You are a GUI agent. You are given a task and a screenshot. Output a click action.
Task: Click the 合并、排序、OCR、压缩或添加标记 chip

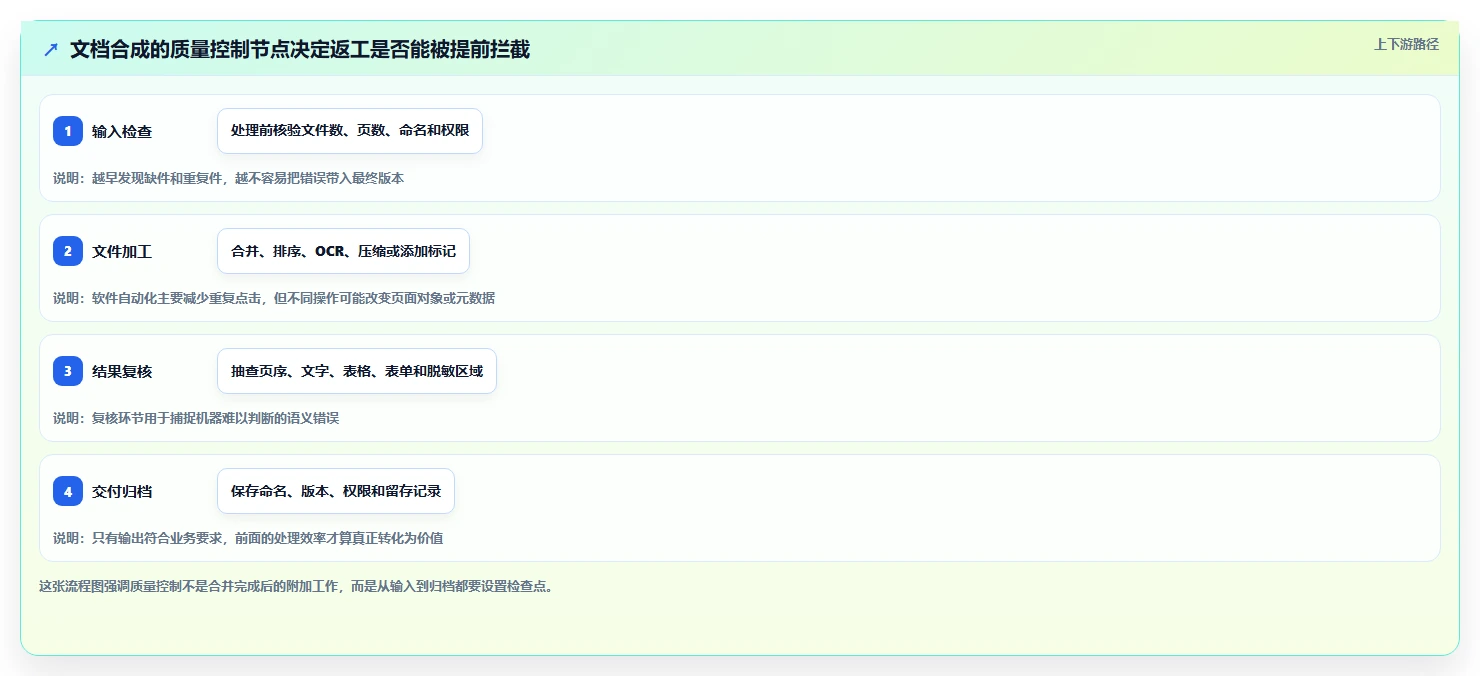point(343,251)
